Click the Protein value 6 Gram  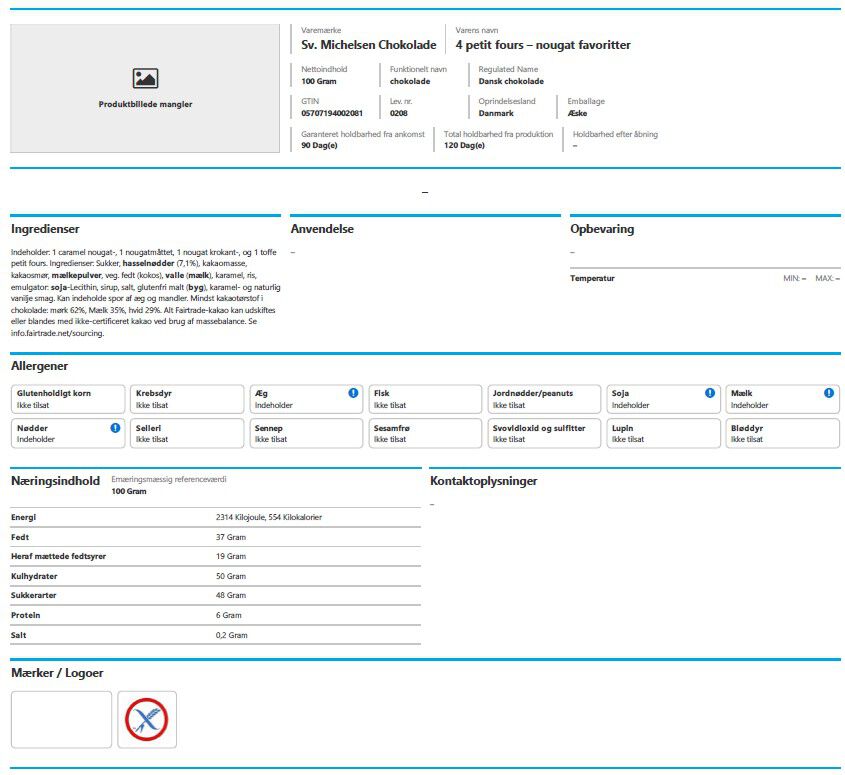pos(228,615)
